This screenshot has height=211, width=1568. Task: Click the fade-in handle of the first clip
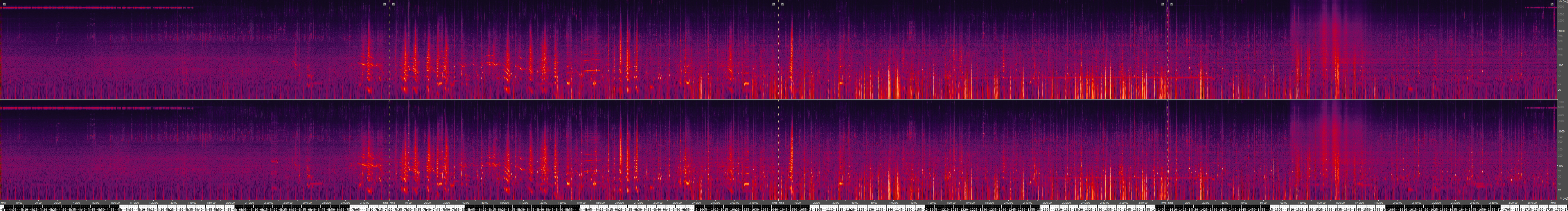click(4, 4)
